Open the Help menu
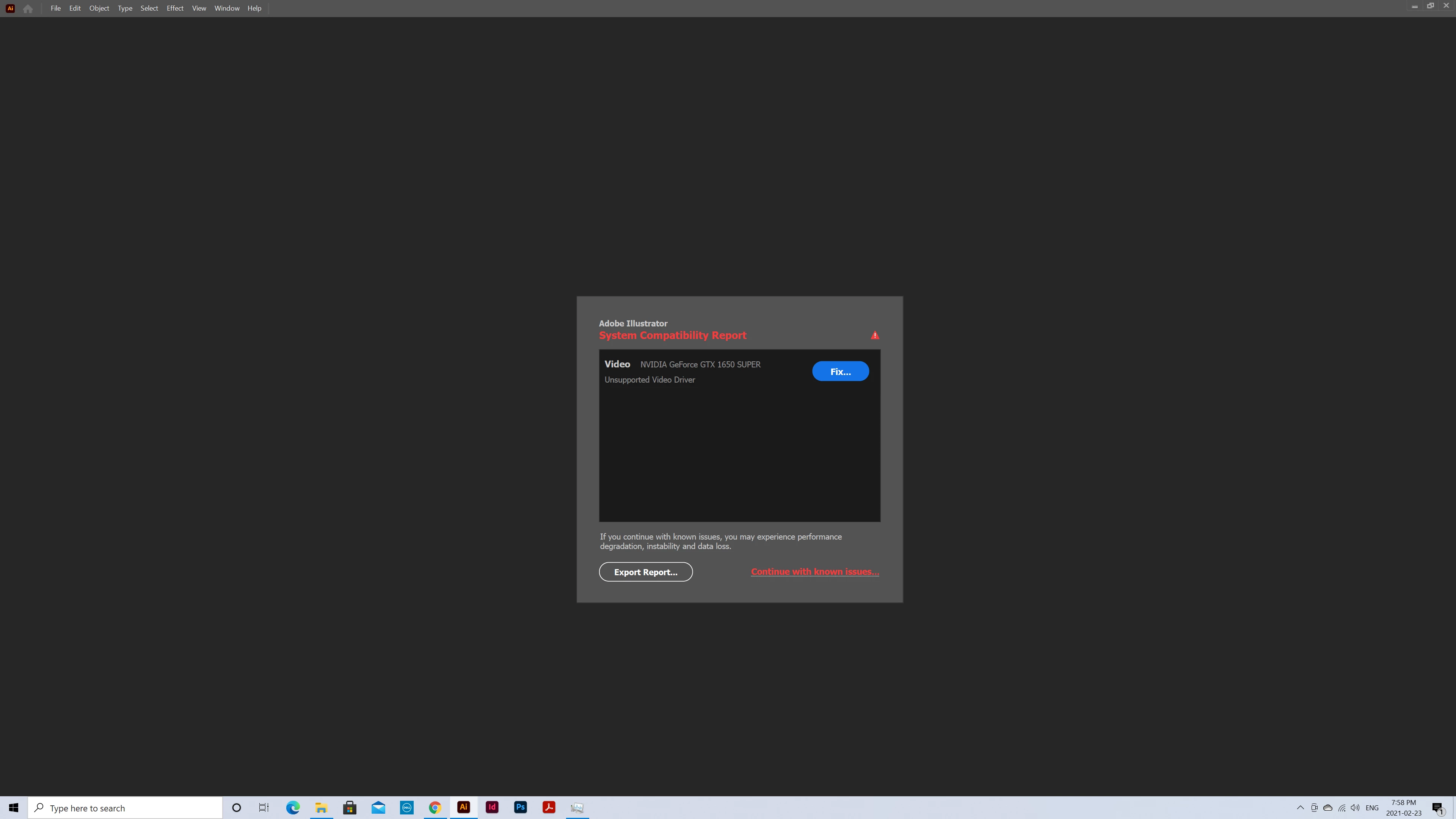Viewport: 1456px width, 819px height. point(254,8)
